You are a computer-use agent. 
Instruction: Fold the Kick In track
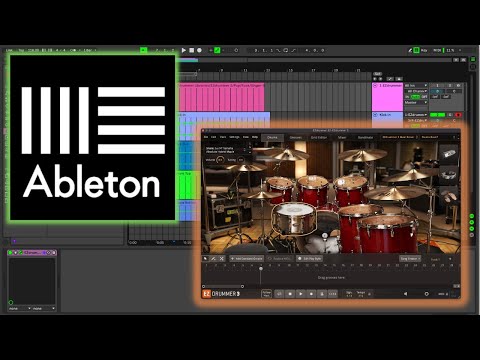tap(375, 115)
